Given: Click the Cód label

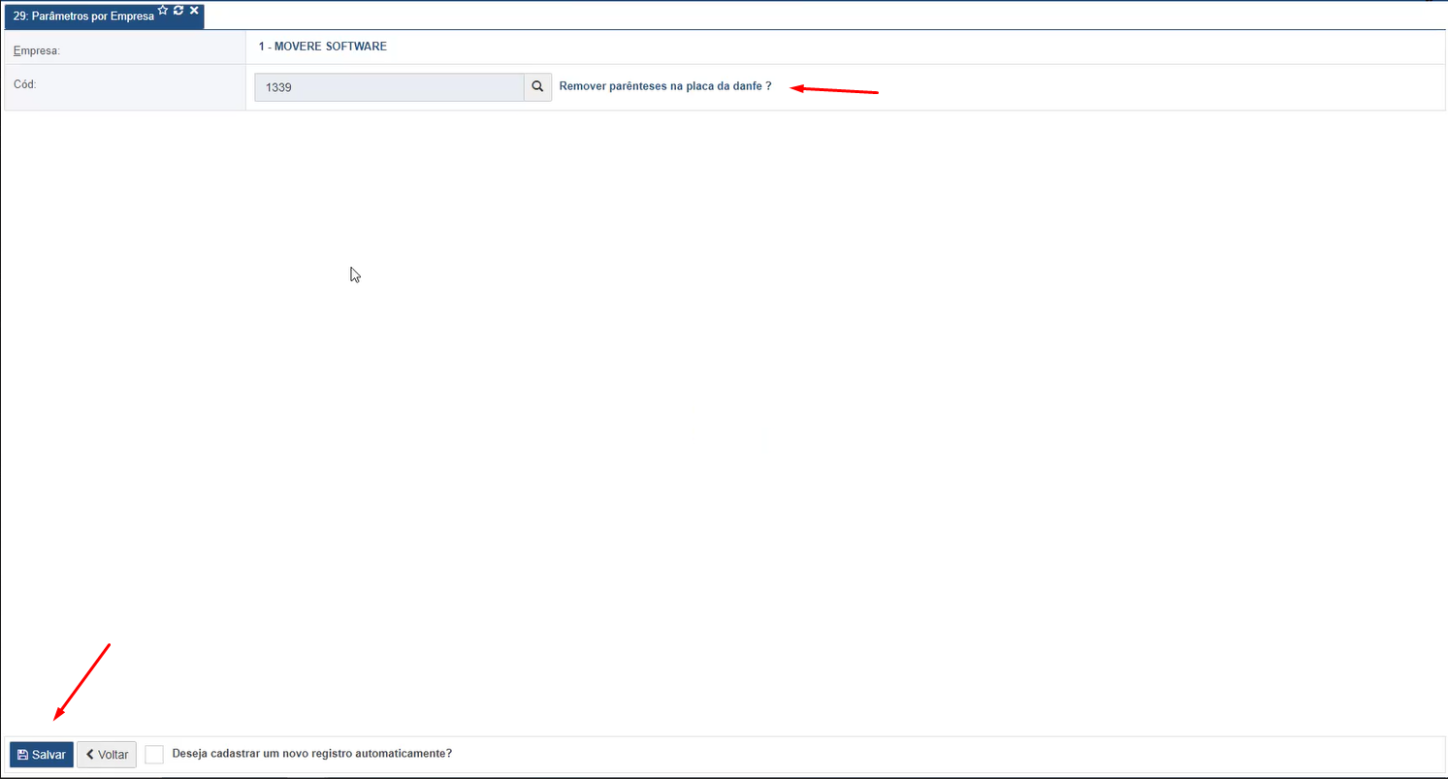Looking at the screenshot, I should [25, 85].
